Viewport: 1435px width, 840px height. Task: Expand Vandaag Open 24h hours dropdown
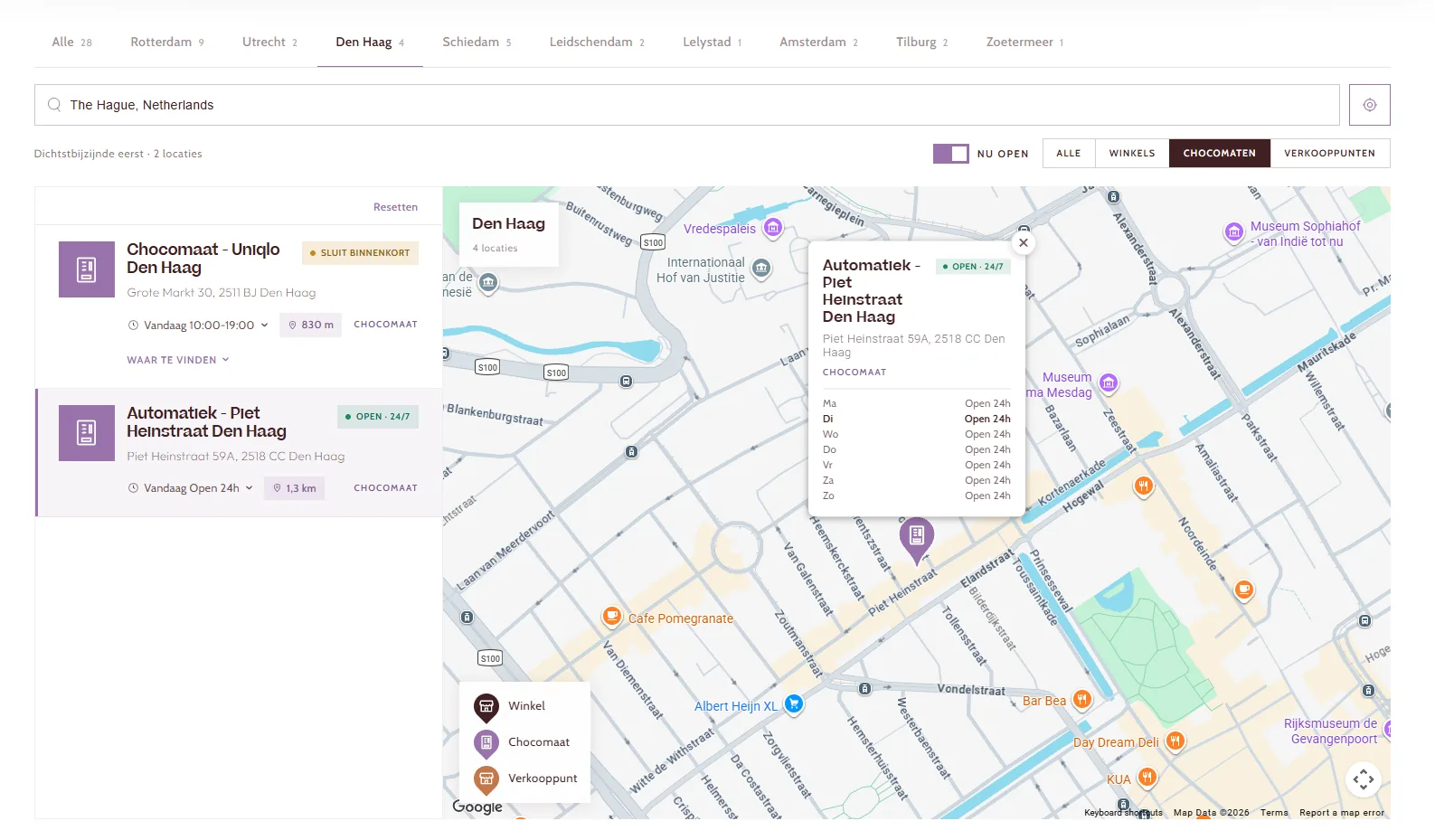pyautogui.click(x=191, y=488)
